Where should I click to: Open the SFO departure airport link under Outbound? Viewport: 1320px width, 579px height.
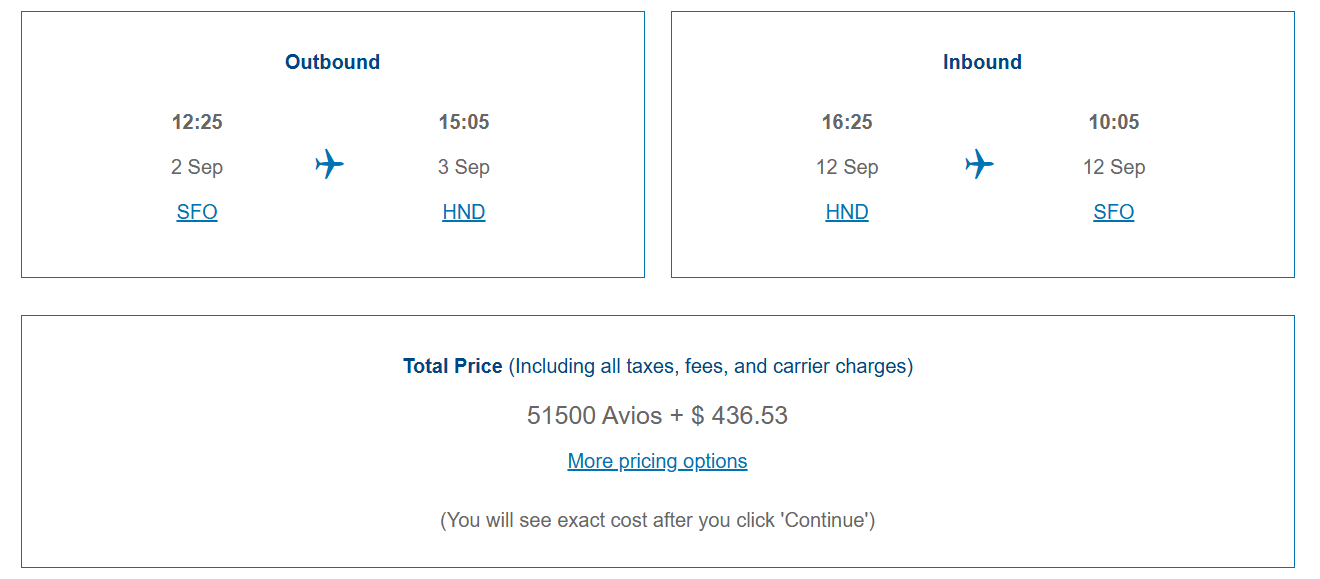coord(197,212)
